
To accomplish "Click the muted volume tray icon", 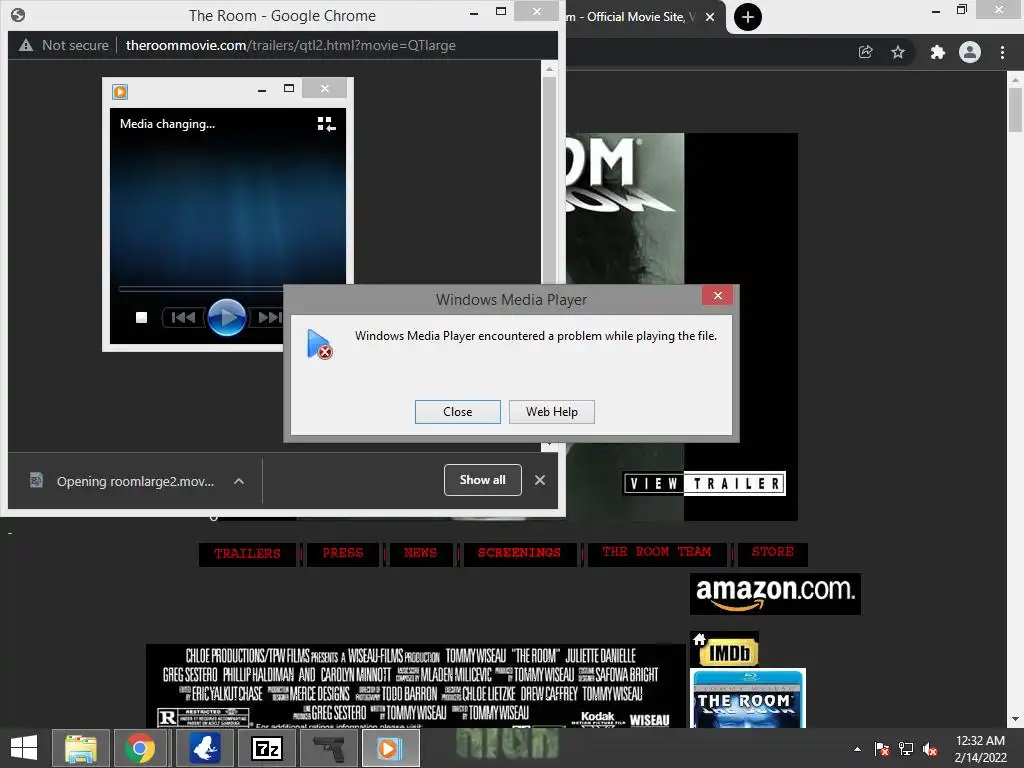I will pyautogui.click(x=931, y=749).
